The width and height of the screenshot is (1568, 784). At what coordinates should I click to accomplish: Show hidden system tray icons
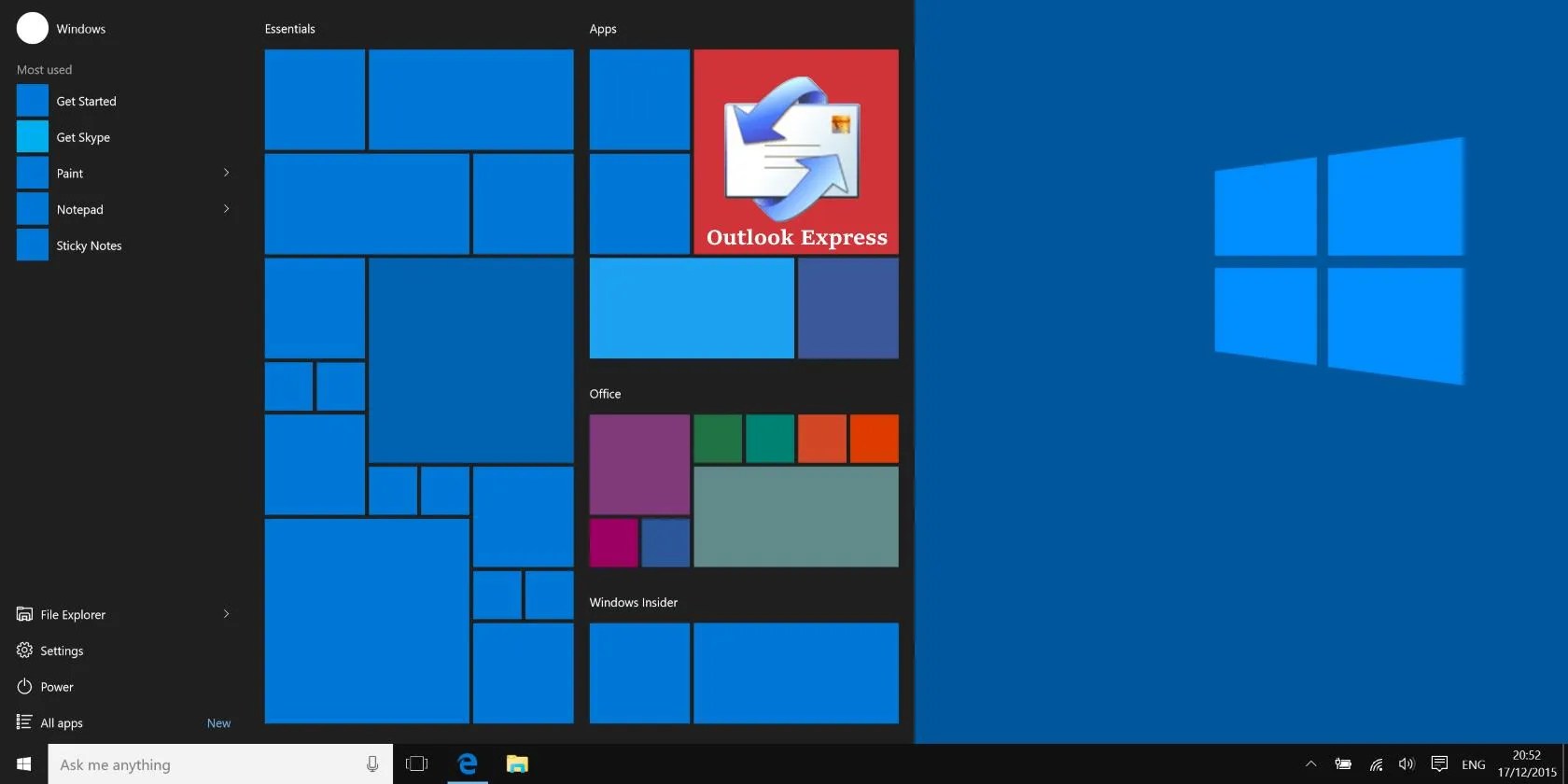pyautogui.click(x=1310, y=764)
